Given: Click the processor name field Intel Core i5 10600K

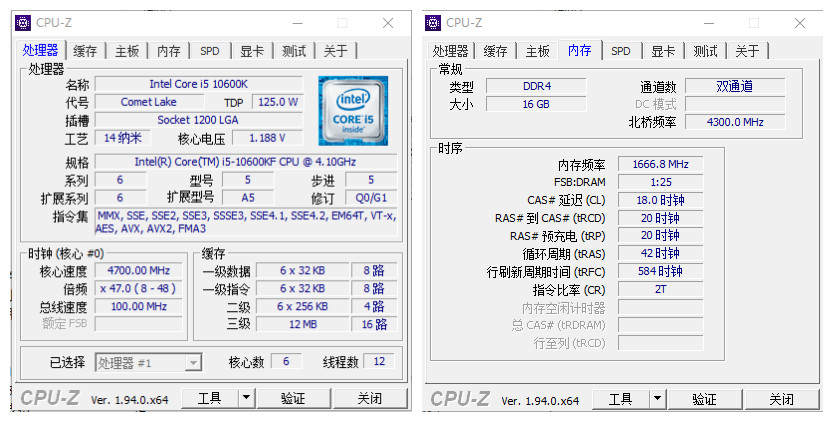Looking at the screenshot, I should point(199,84).
